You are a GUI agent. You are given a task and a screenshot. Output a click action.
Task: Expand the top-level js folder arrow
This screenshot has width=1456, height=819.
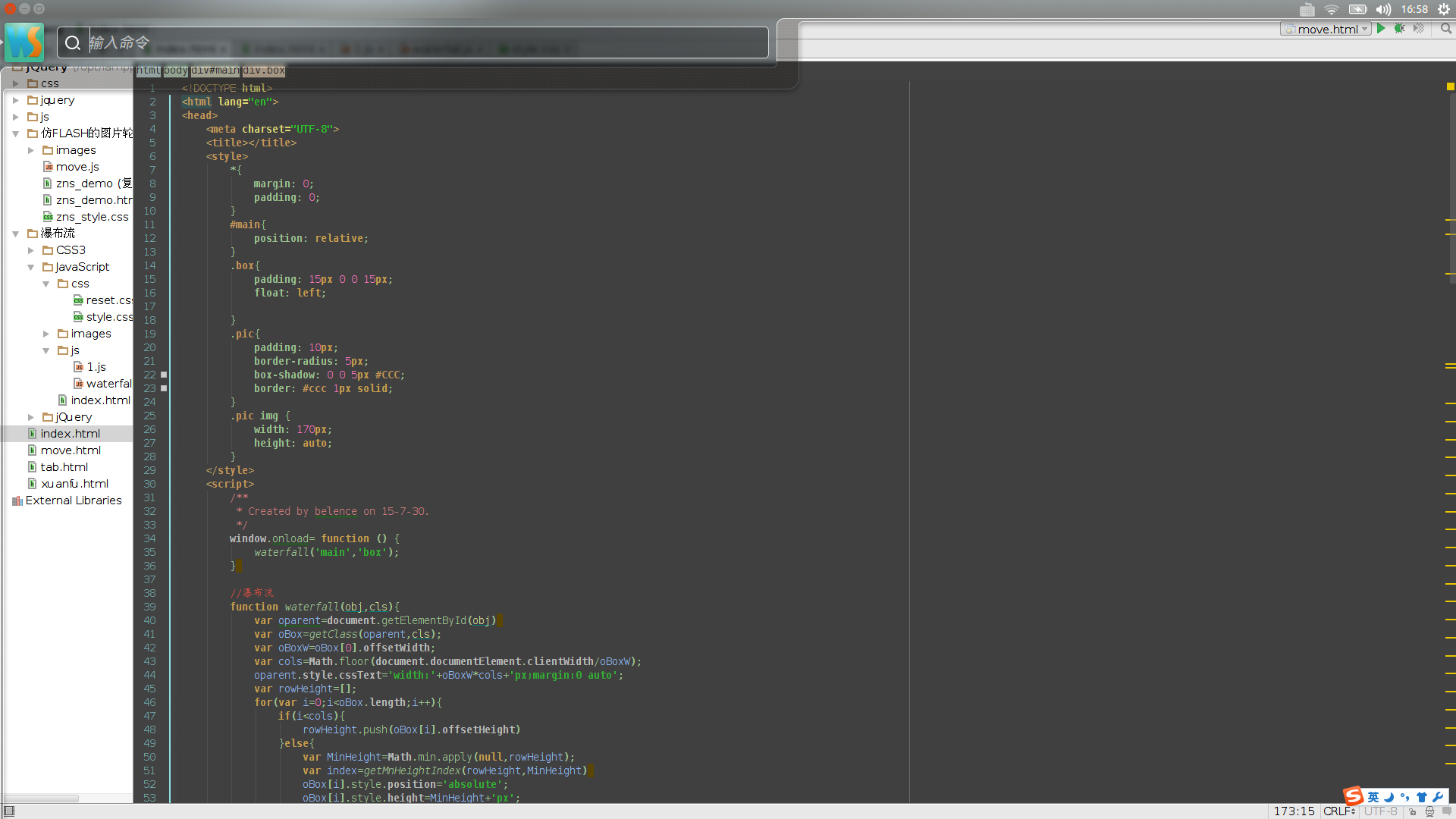coord(16,117)
